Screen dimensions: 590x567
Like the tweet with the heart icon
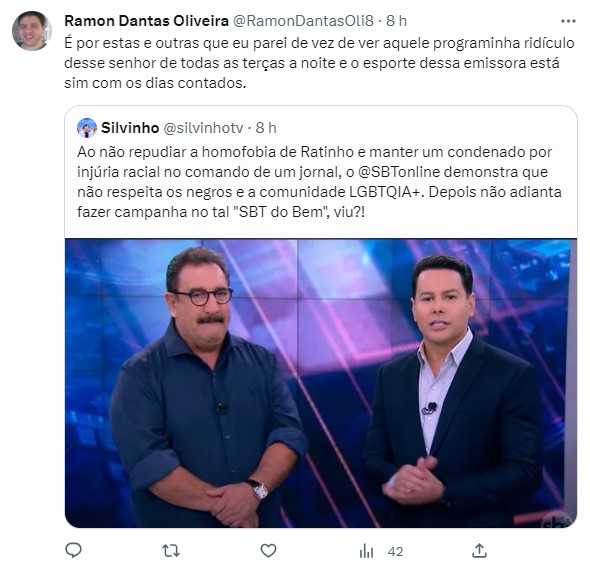click(268, 551)
